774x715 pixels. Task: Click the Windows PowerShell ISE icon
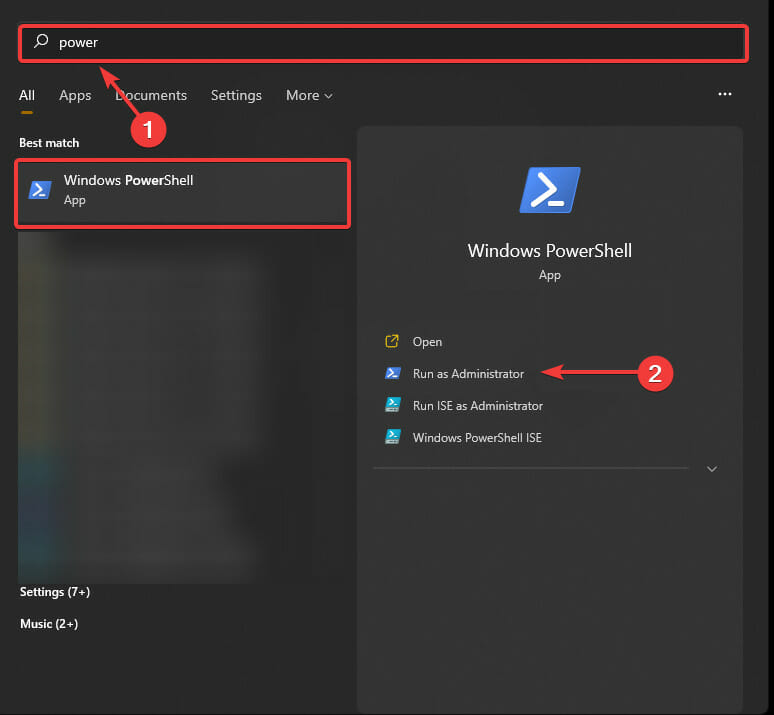pyautogui.click(x=393, y=437)
